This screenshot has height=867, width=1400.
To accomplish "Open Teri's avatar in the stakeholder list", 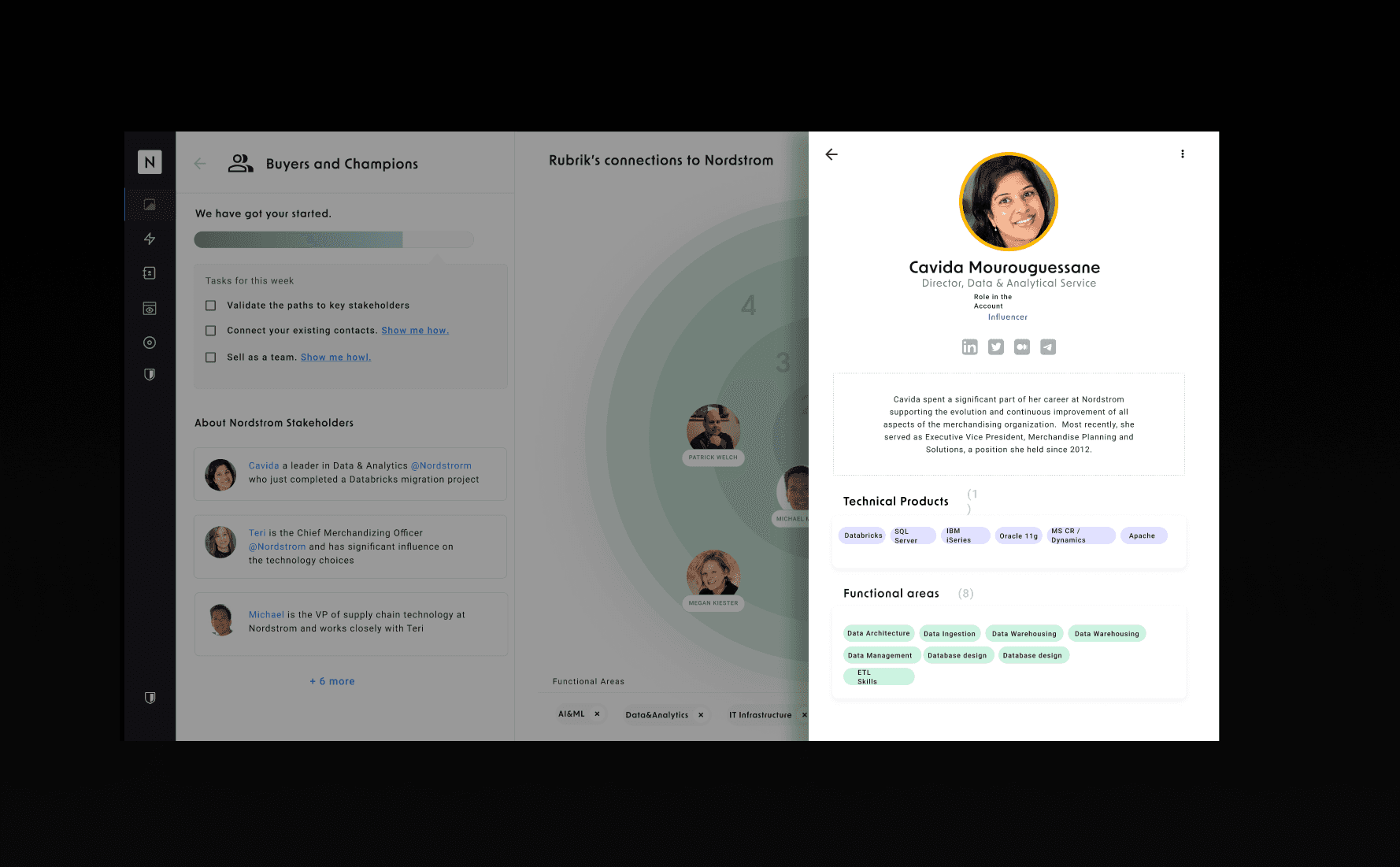I will [x=220, y=542].
